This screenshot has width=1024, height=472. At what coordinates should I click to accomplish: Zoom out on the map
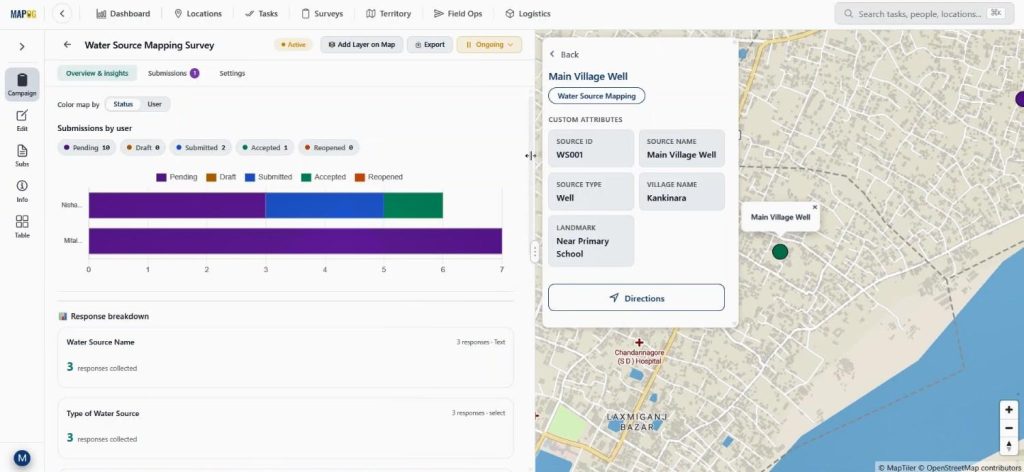(x=1009, y=428)
